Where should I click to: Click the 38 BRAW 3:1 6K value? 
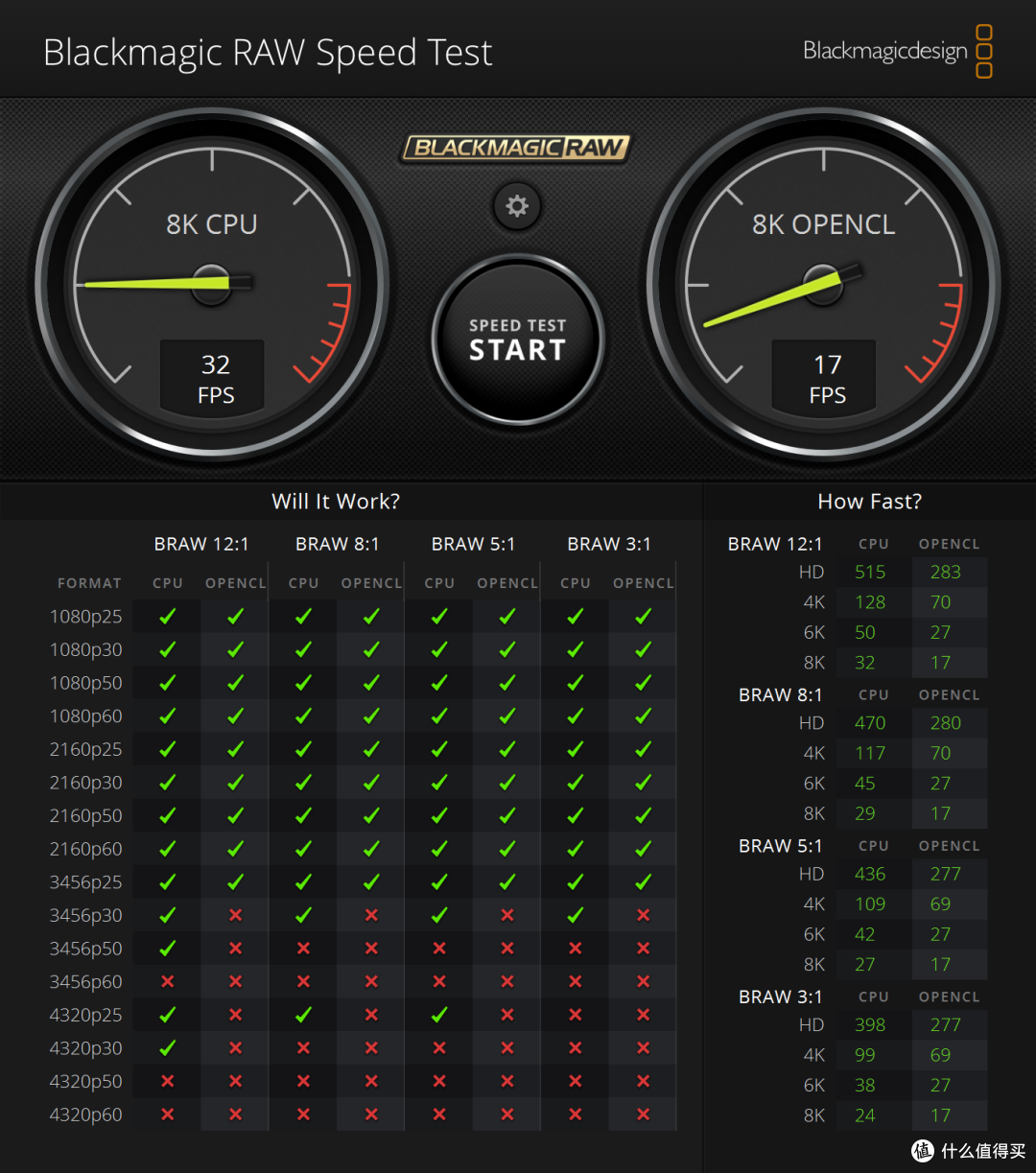[x=865, y=1085]
